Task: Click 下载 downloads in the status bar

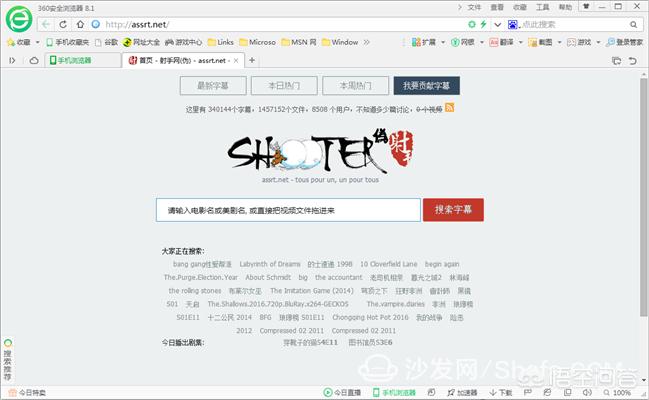Action: click(501, 392)
